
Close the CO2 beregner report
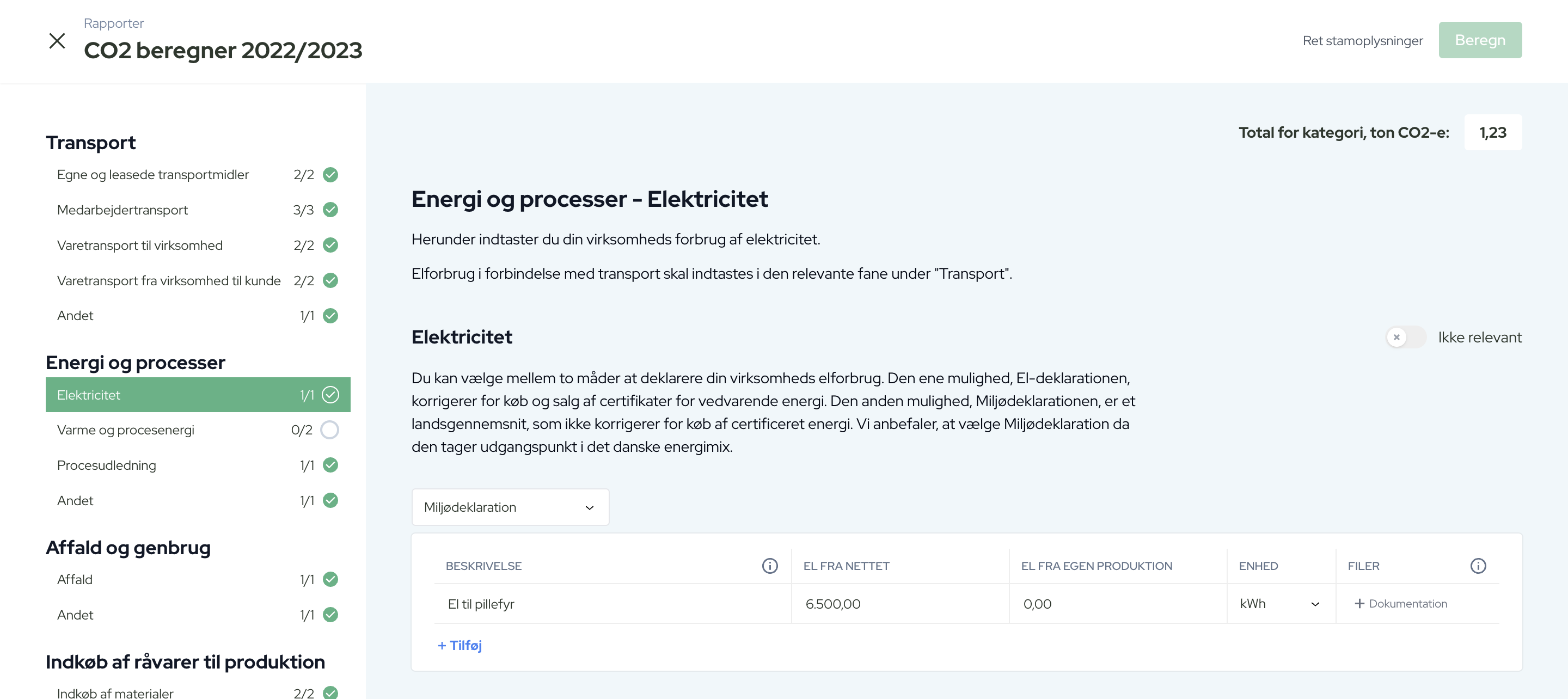pos(57,41)
